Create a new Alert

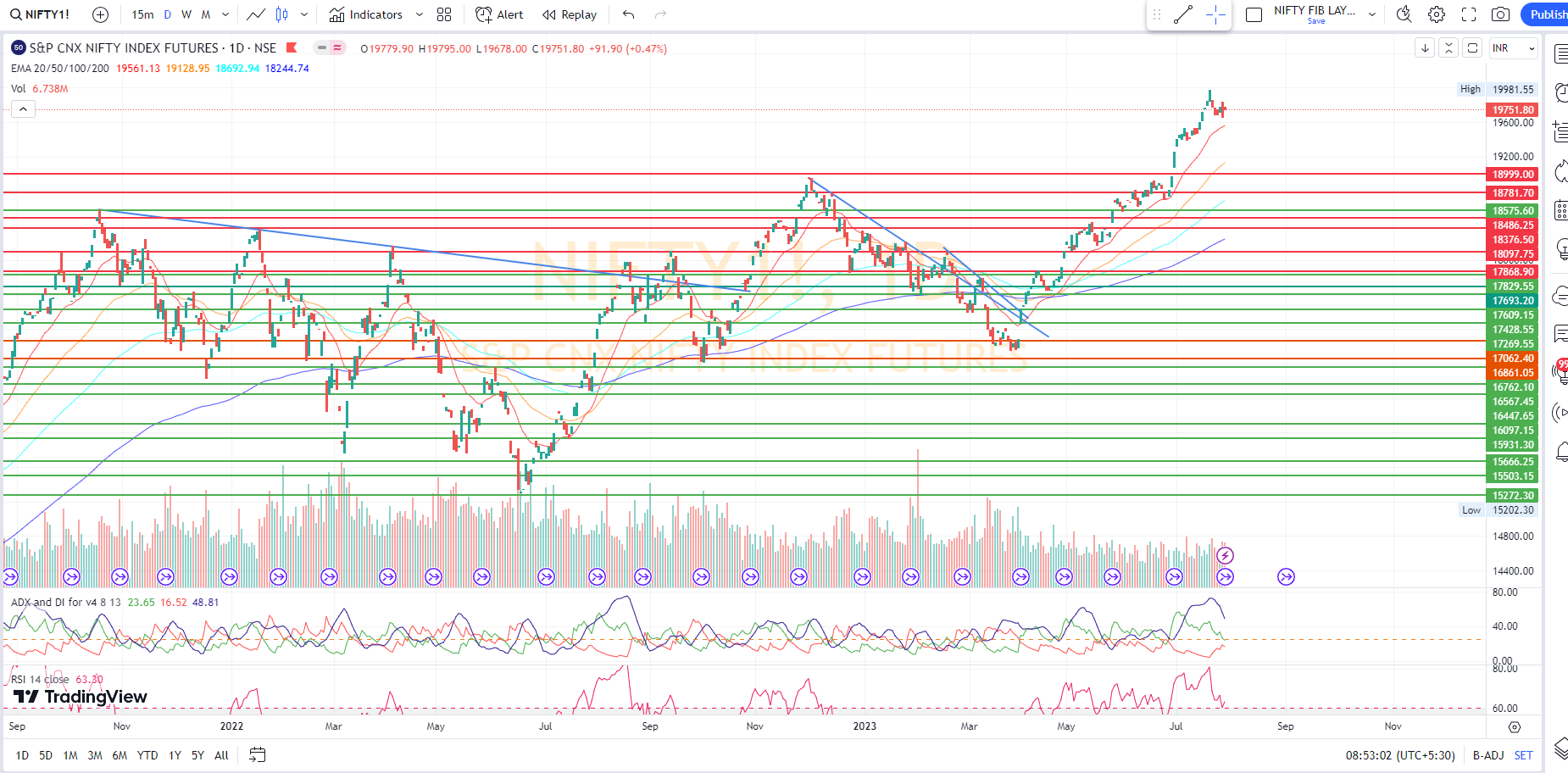click(x=499, y=14)
